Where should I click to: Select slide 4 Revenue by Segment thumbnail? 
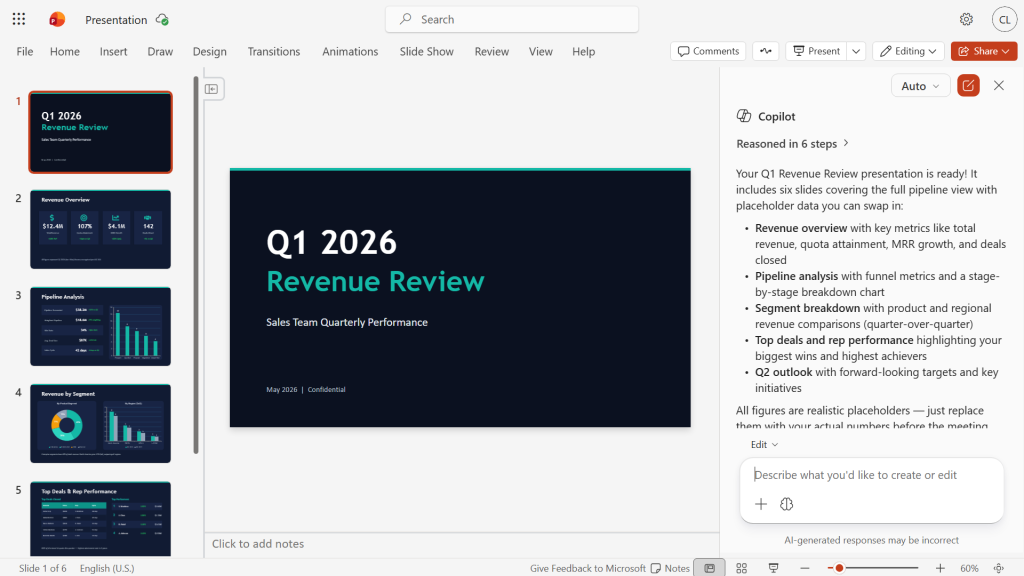coord(101,423)
